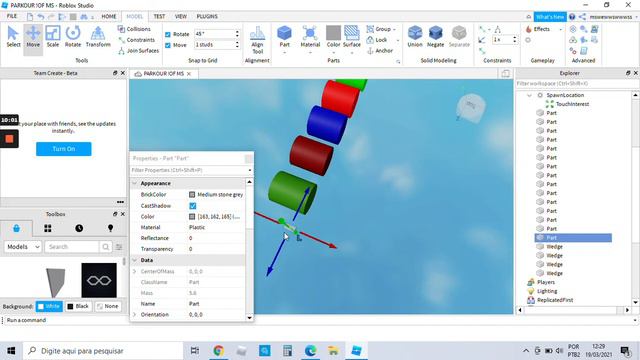Open the Inventory grid tab in Toolbox
The image size is (640, 360).
(x=48, y=228)
